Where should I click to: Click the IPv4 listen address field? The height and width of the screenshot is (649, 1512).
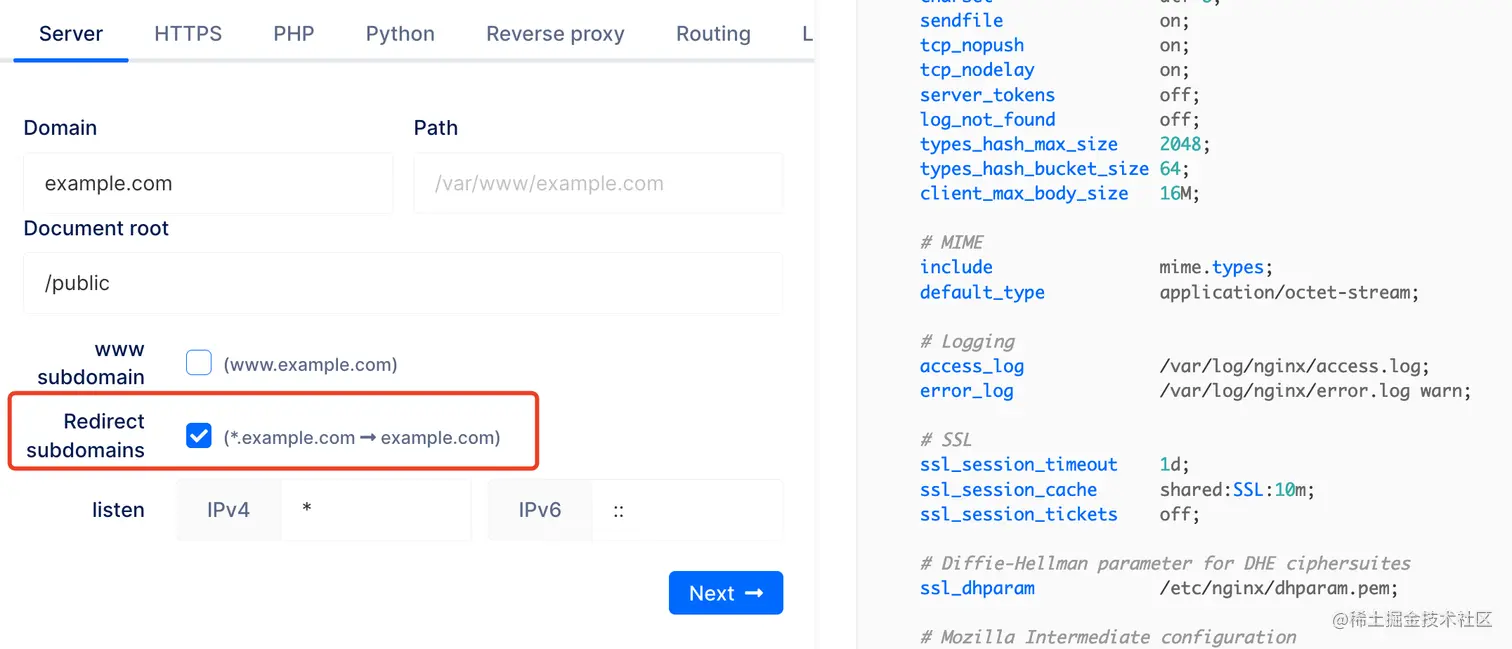[377, 510]
